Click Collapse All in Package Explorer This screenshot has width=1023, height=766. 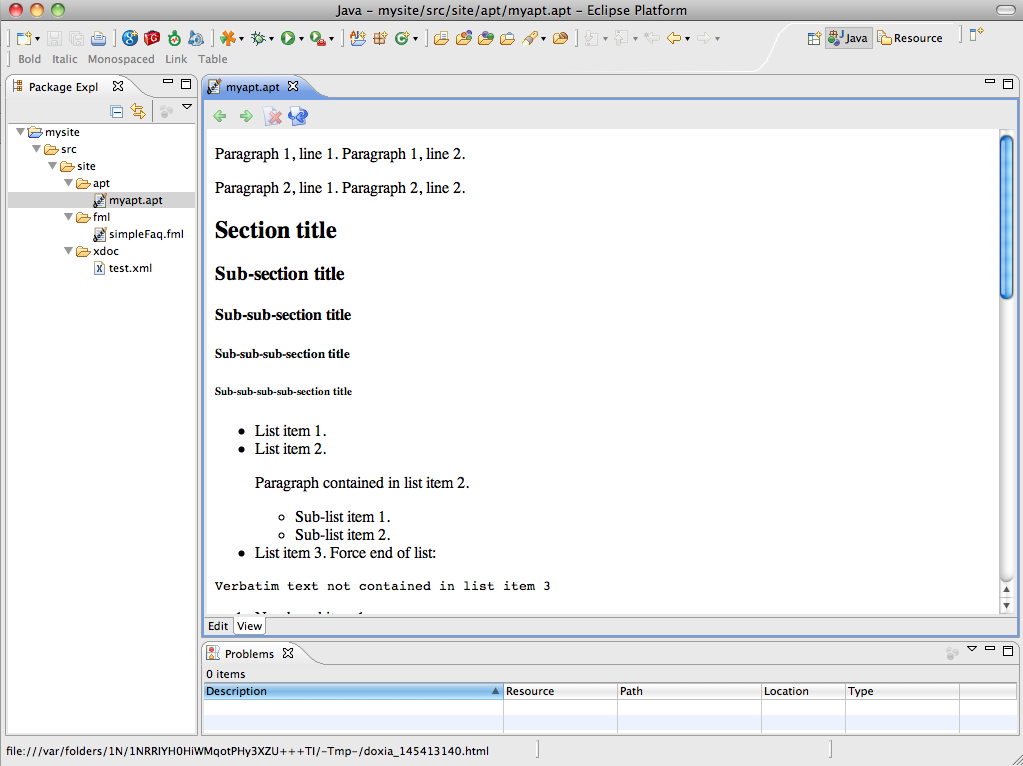tap(117, 112)
